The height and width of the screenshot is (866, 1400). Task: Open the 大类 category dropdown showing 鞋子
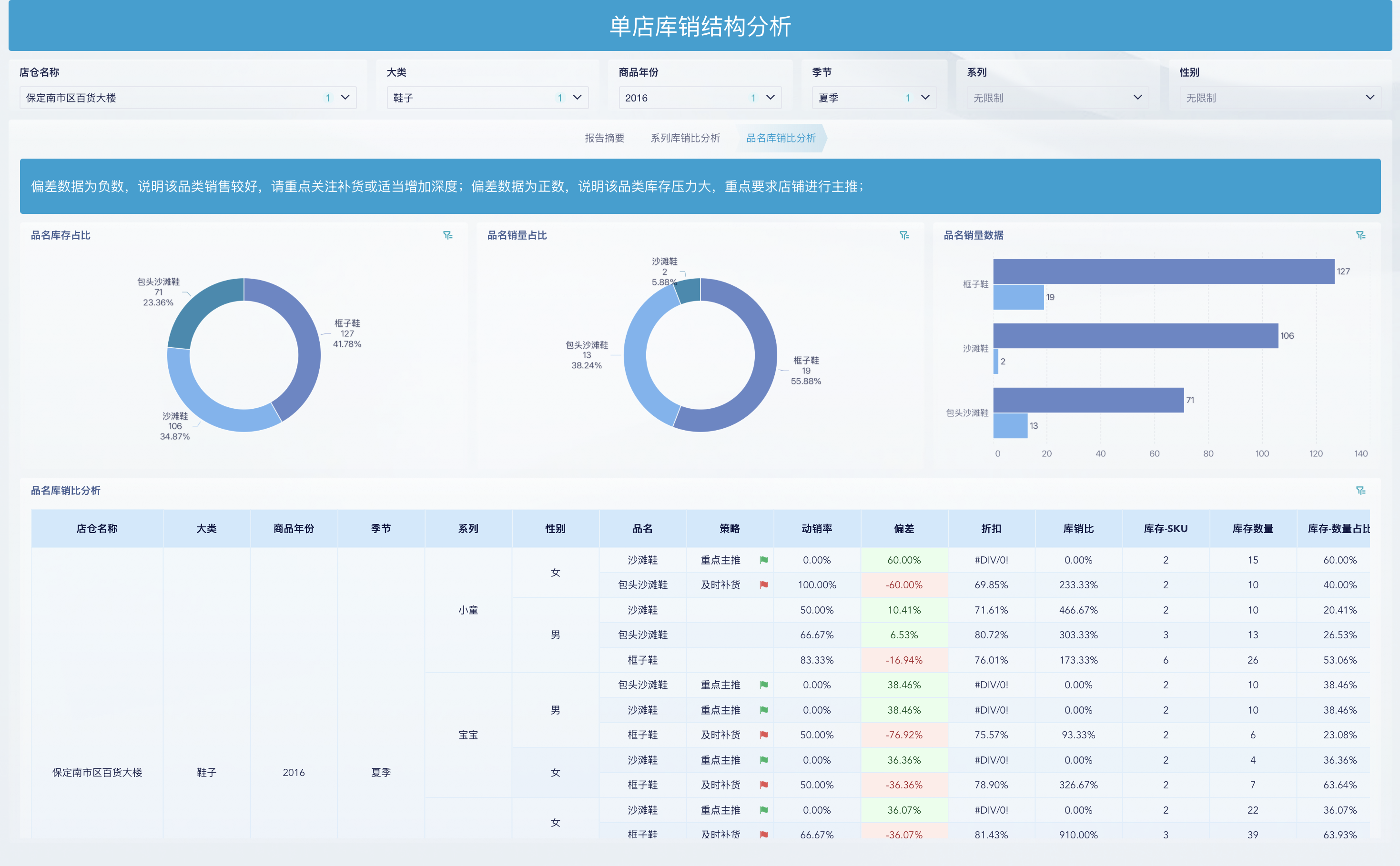(578, 97)
